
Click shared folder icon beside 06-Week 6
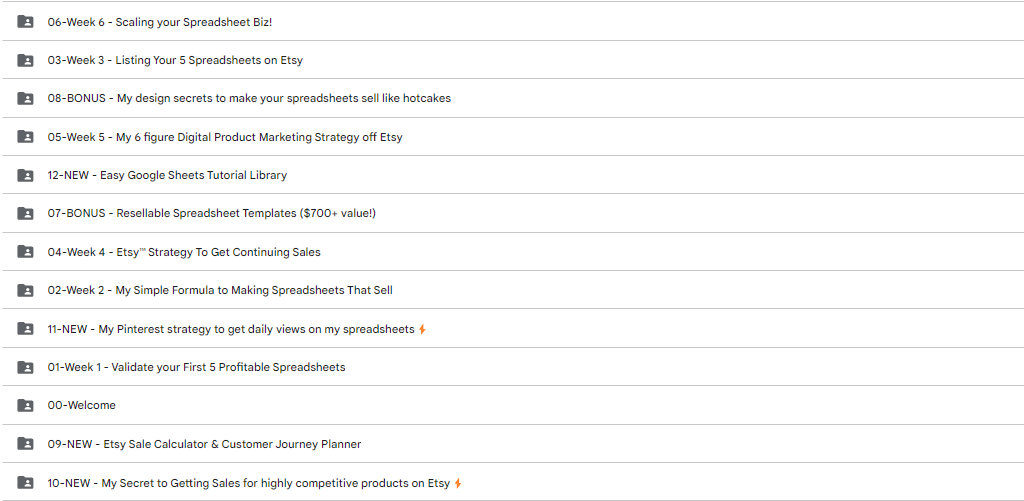click(25, 22)
